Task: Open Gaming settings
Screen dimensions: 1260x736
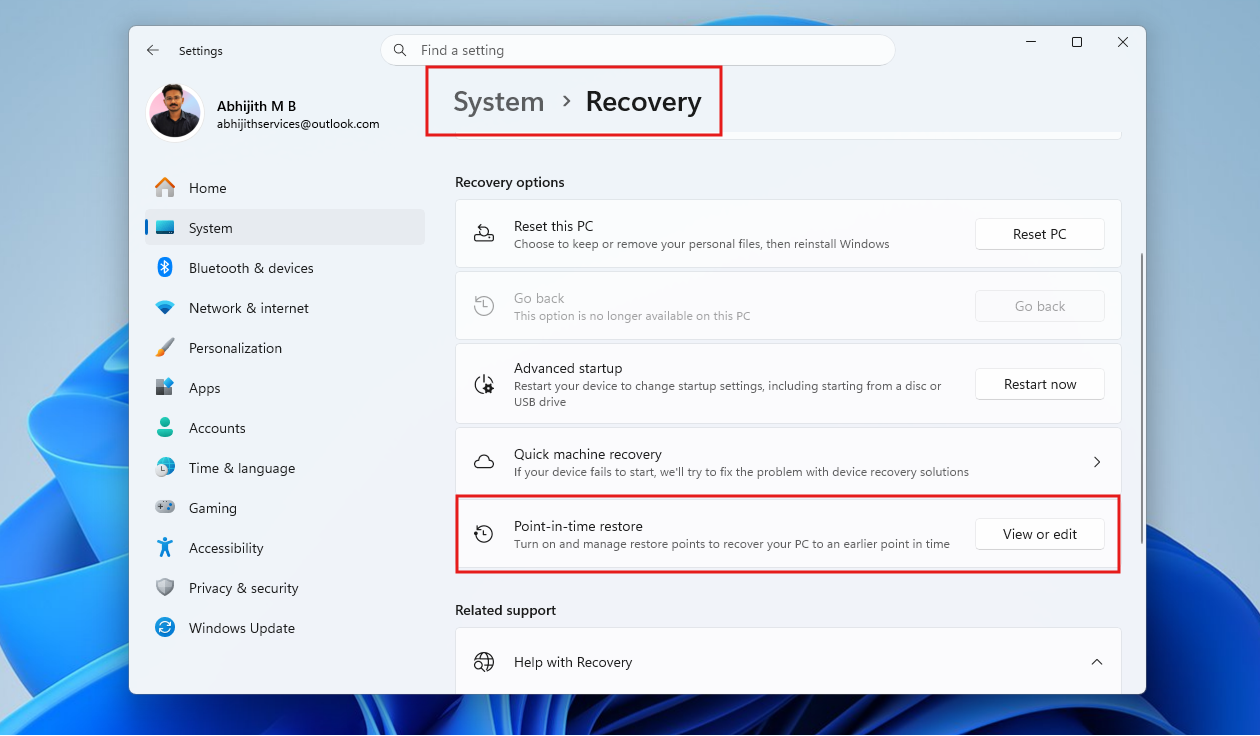Action: pyautogui.click(x=285, y=508)
